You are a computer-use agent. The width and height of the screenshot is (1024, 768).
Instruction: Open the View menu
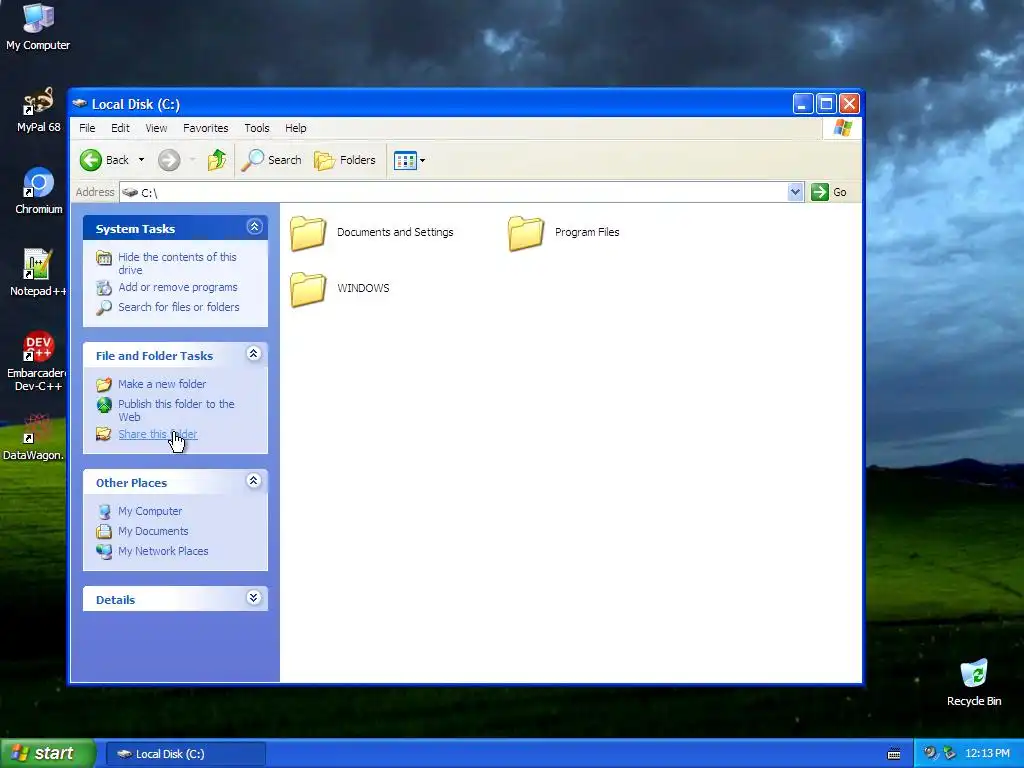(x=156, y=128)
